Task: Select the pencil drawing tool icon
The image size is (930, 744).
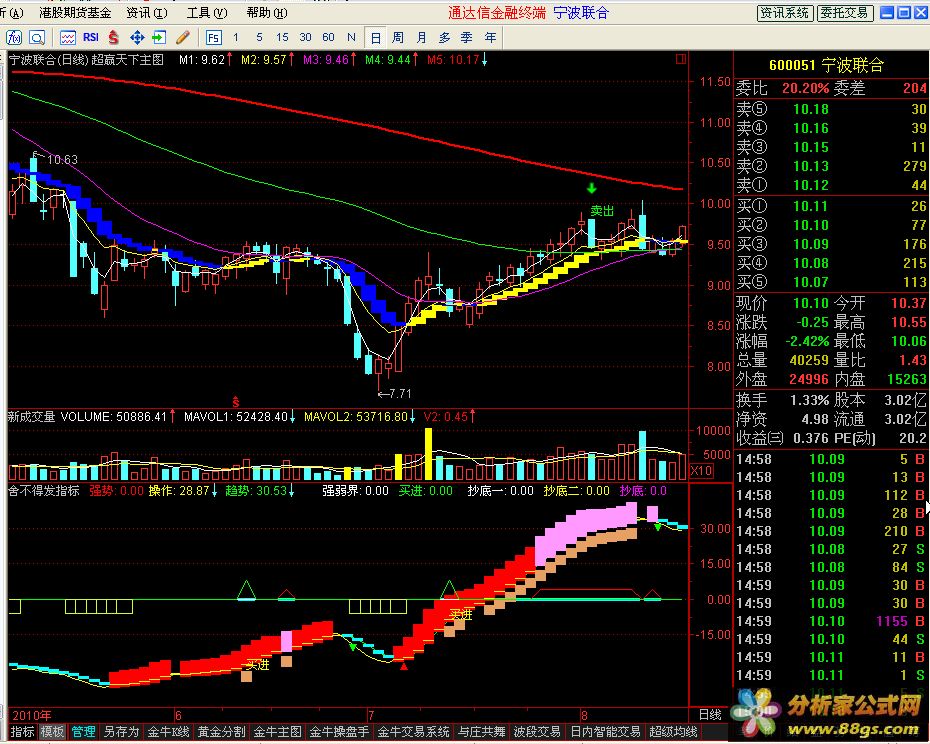Action: click(x=183, y=38)
